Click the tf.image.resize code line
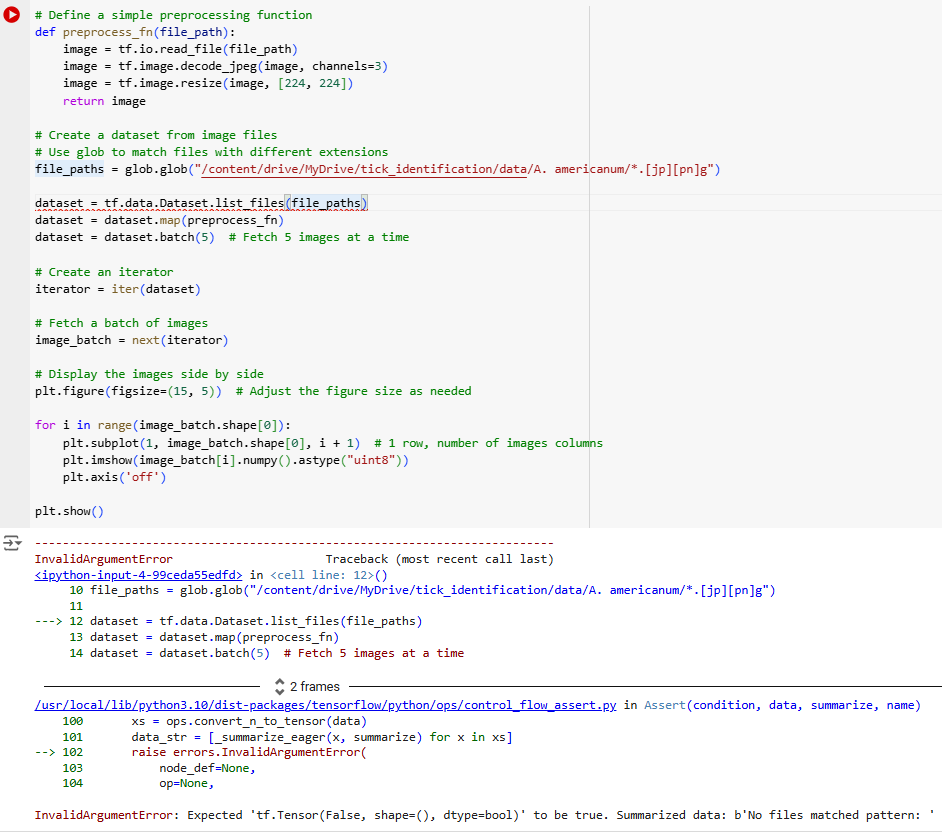This screenshot has height=832, width=942. pos(208,84)
